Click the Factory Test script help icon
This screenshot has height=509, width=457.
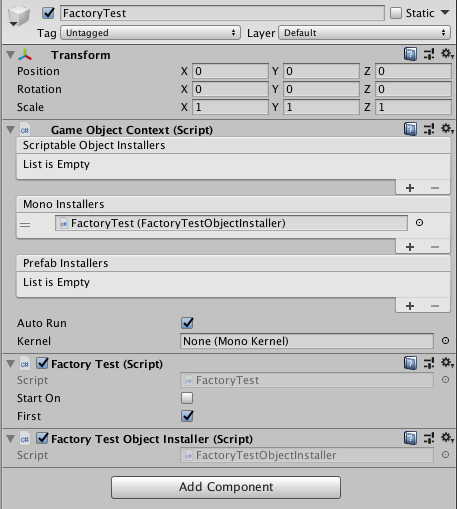pyautogui.click(x=410, y=363)
